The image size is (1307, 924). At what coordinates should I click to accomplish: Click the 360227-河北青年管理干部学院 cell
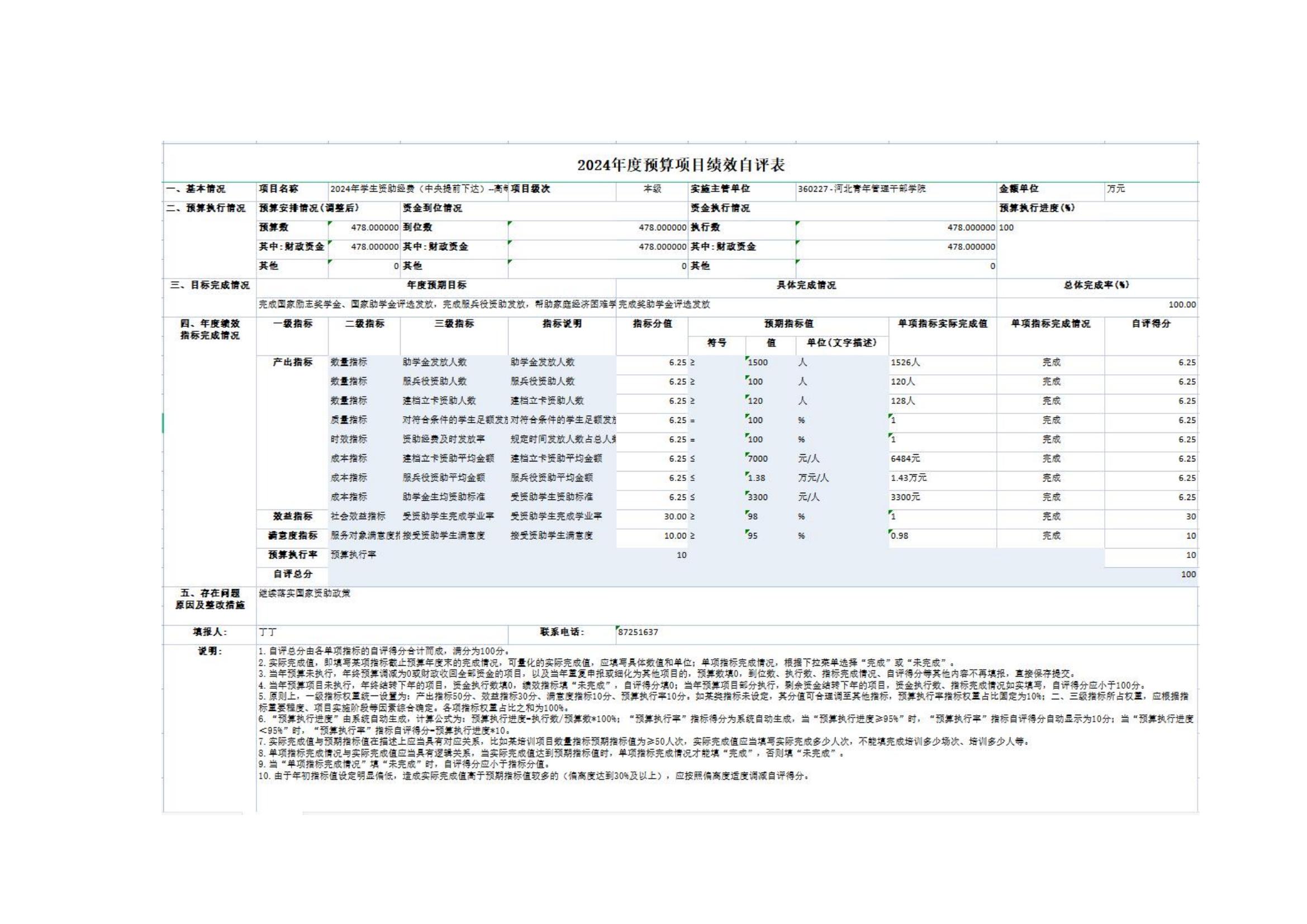[x=861, y=189]
